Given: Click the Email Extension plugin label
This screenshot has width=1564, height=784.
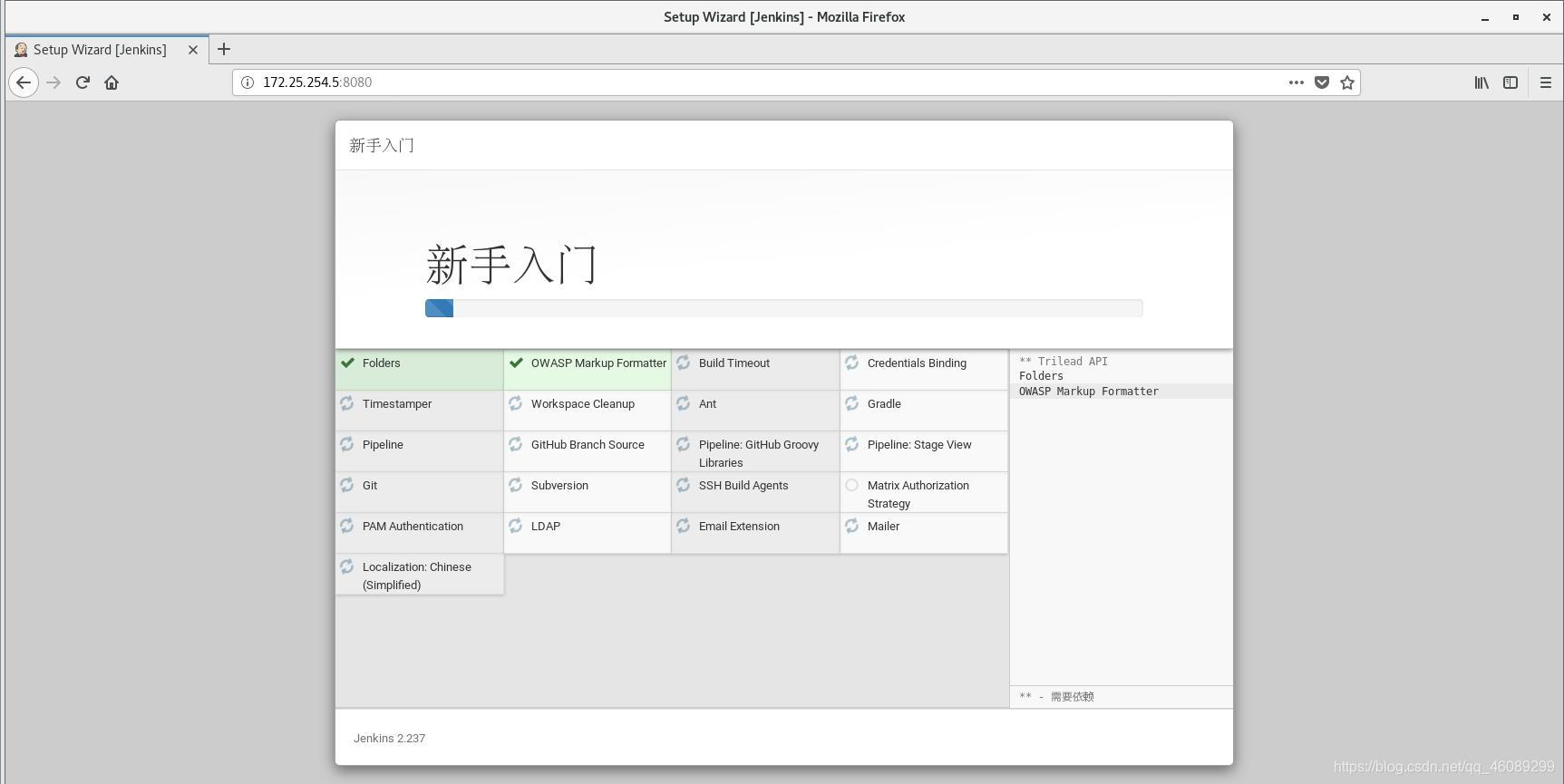Looking at the screenshot, I should [739, 527].
